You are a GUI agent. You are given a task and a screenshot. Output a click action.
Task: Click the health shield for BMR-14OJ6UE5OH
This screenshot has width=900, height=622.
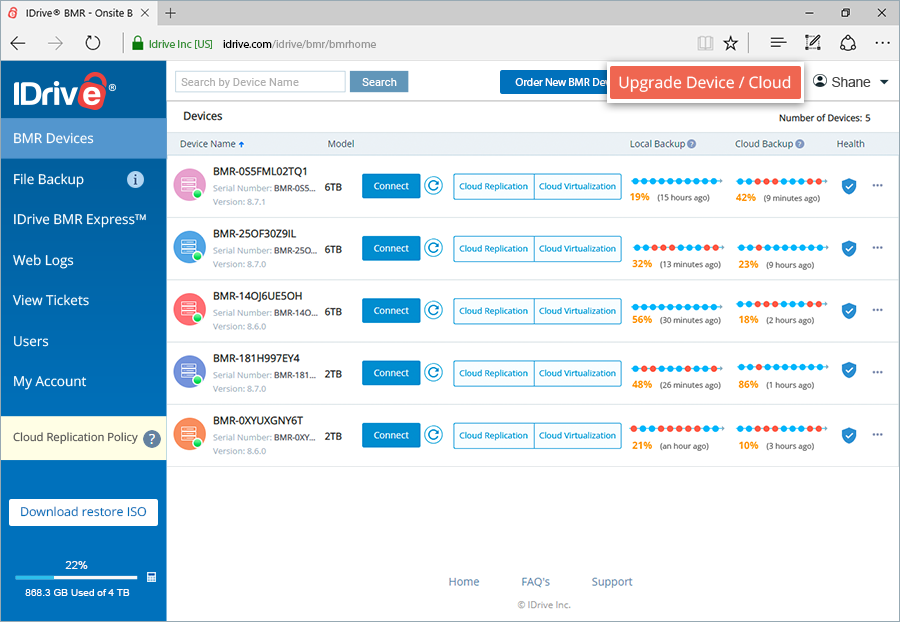pyautogui.click(x=849, y=310)
